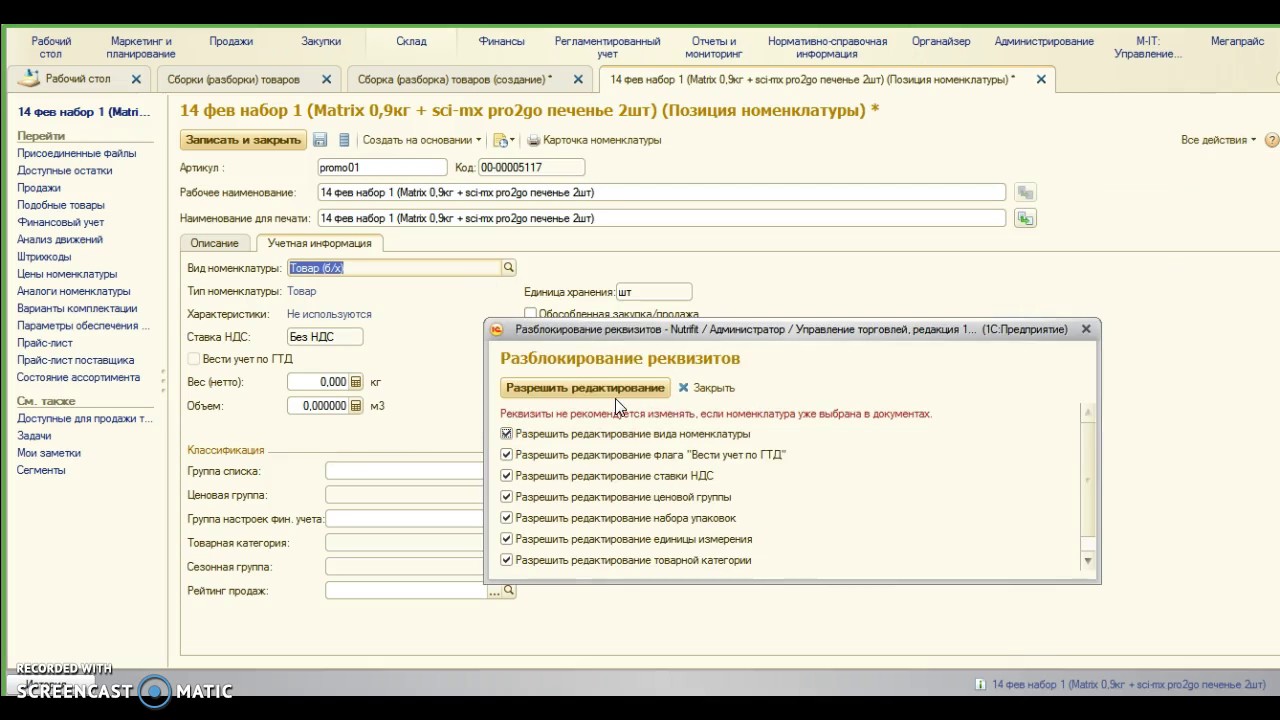This screenshot has height=720, width=1280.
Task: Open the reports icon dropdown before Карточка номенклатуры
Action: point(503,140)
